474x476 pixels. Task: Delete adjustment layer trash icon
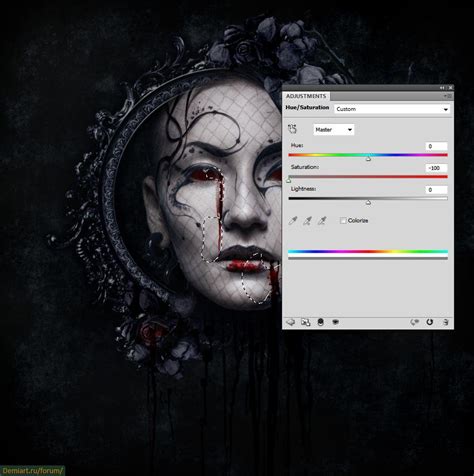445,322
